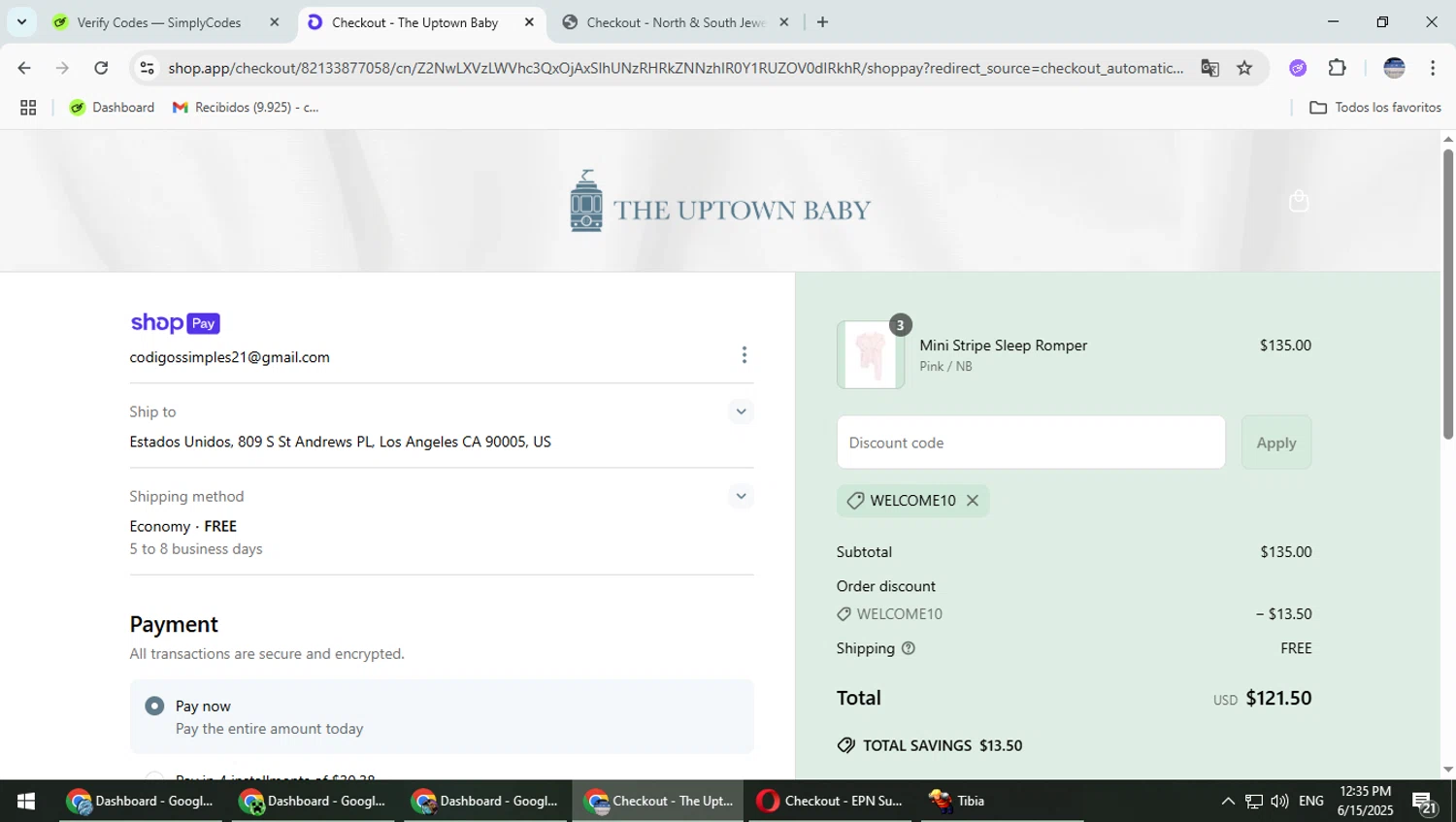Select the Checkout - The Uptown Baby tab

415,22
